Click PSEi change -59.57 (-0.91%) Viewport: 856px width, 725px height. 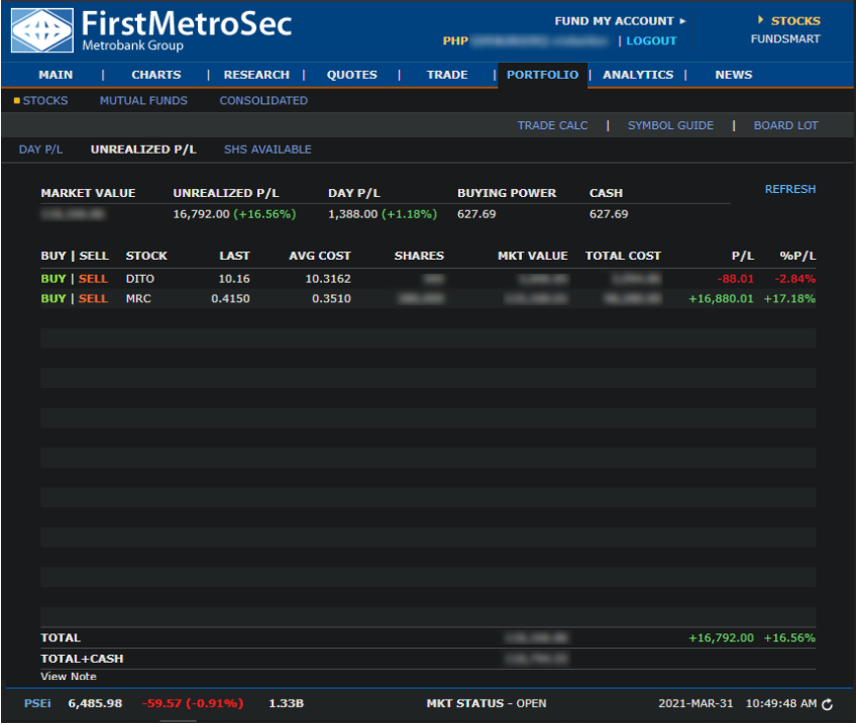(193, 704)
